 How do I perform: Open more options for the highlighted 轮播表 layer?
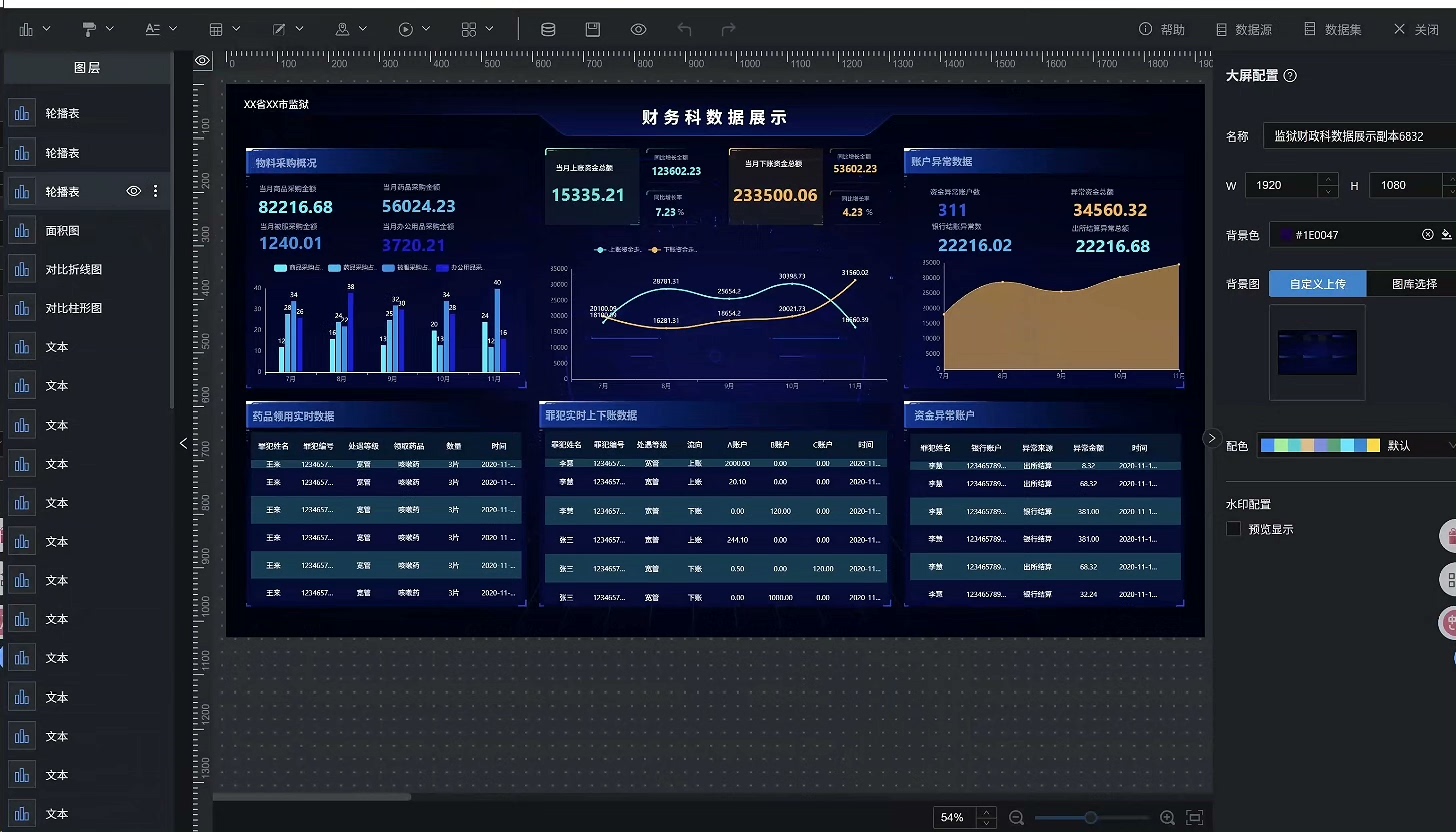coord(155,191)
